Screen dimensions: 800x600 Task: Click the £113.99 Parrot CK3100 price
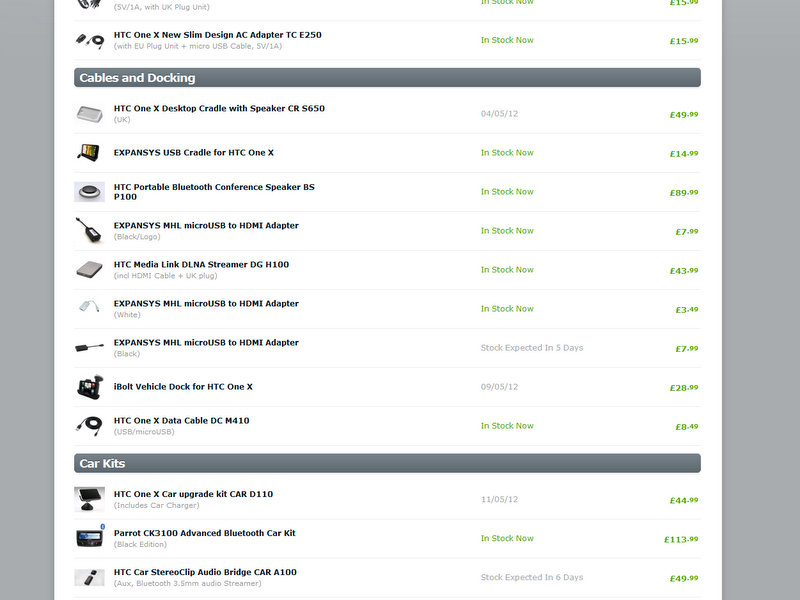pyautogui.click(x=681, y=539)
